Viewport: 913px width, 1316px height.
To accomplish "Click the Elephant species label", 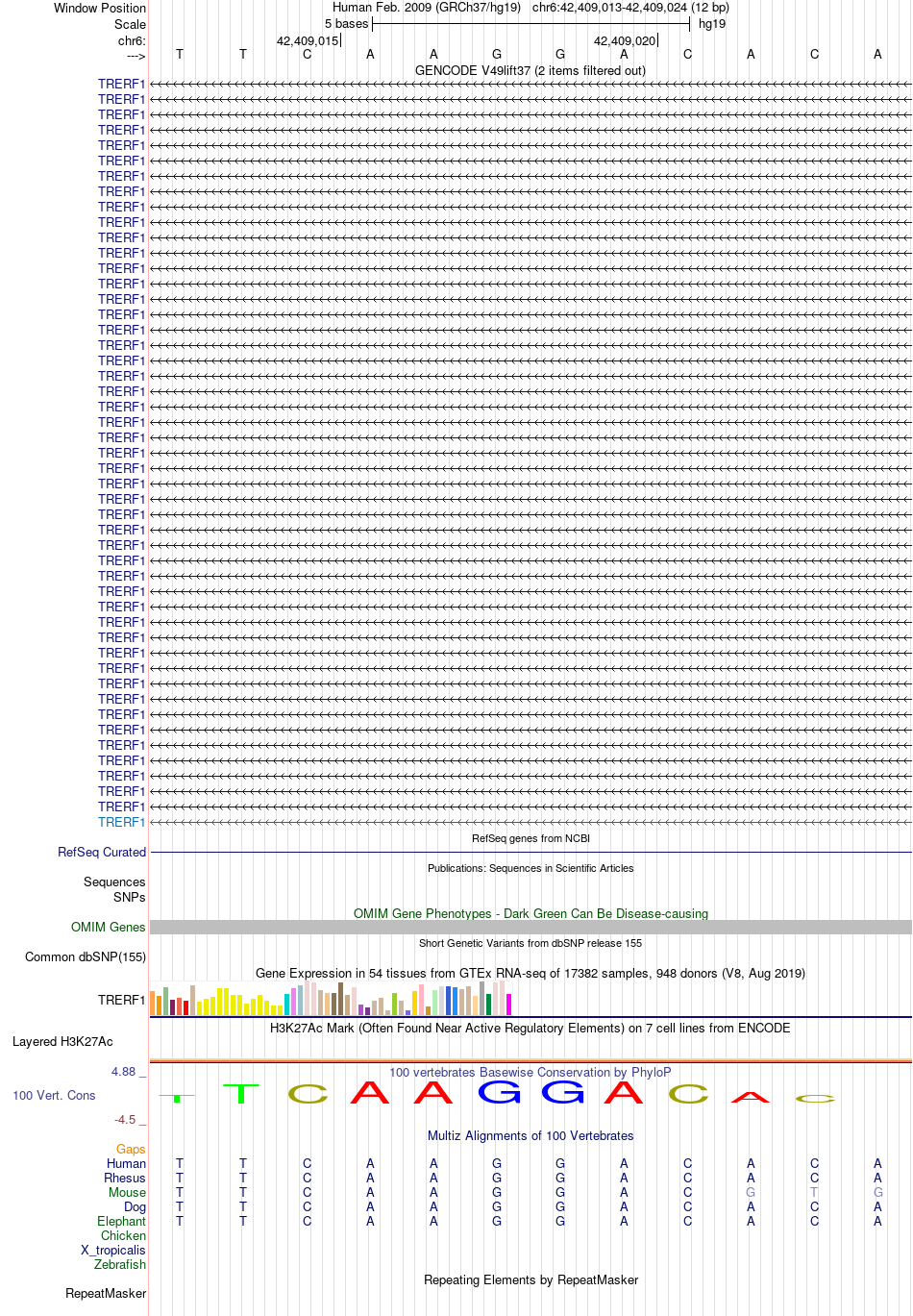I will coord(122,1222).
